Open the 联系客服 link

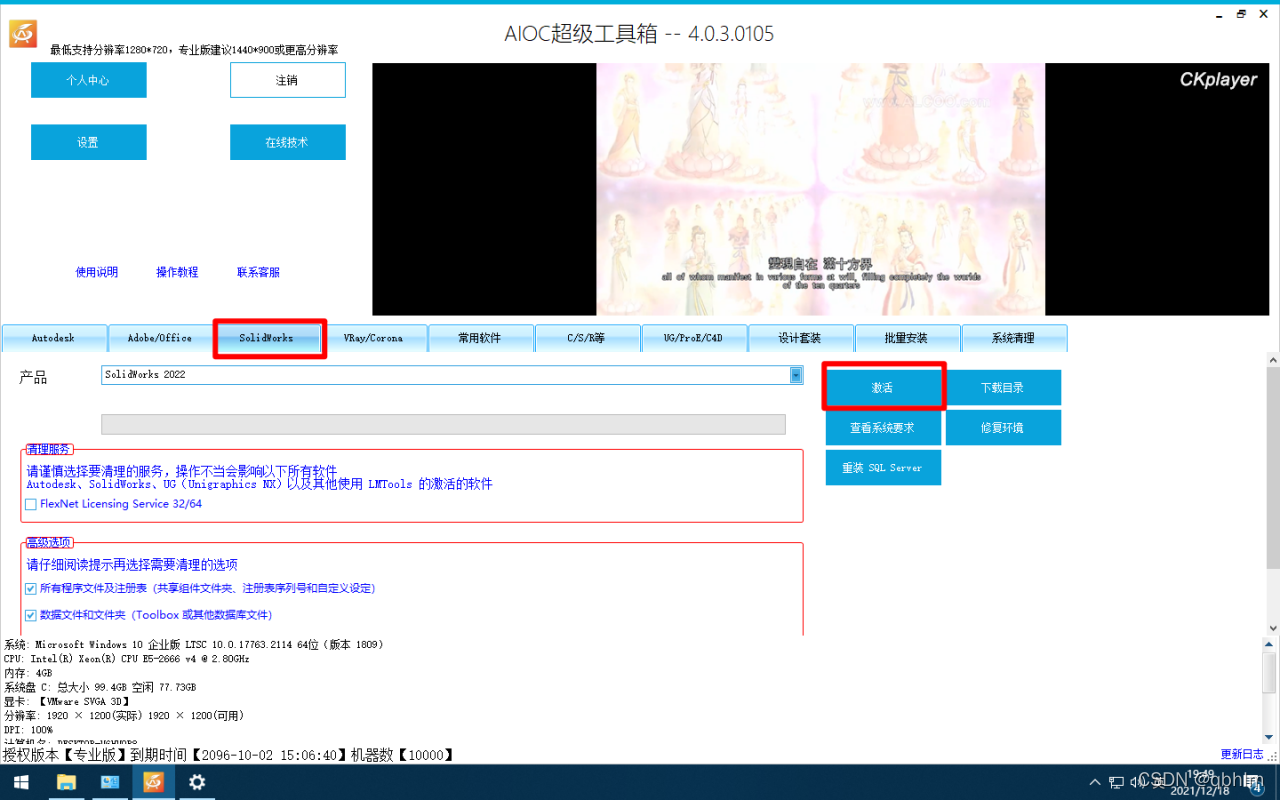258,272
